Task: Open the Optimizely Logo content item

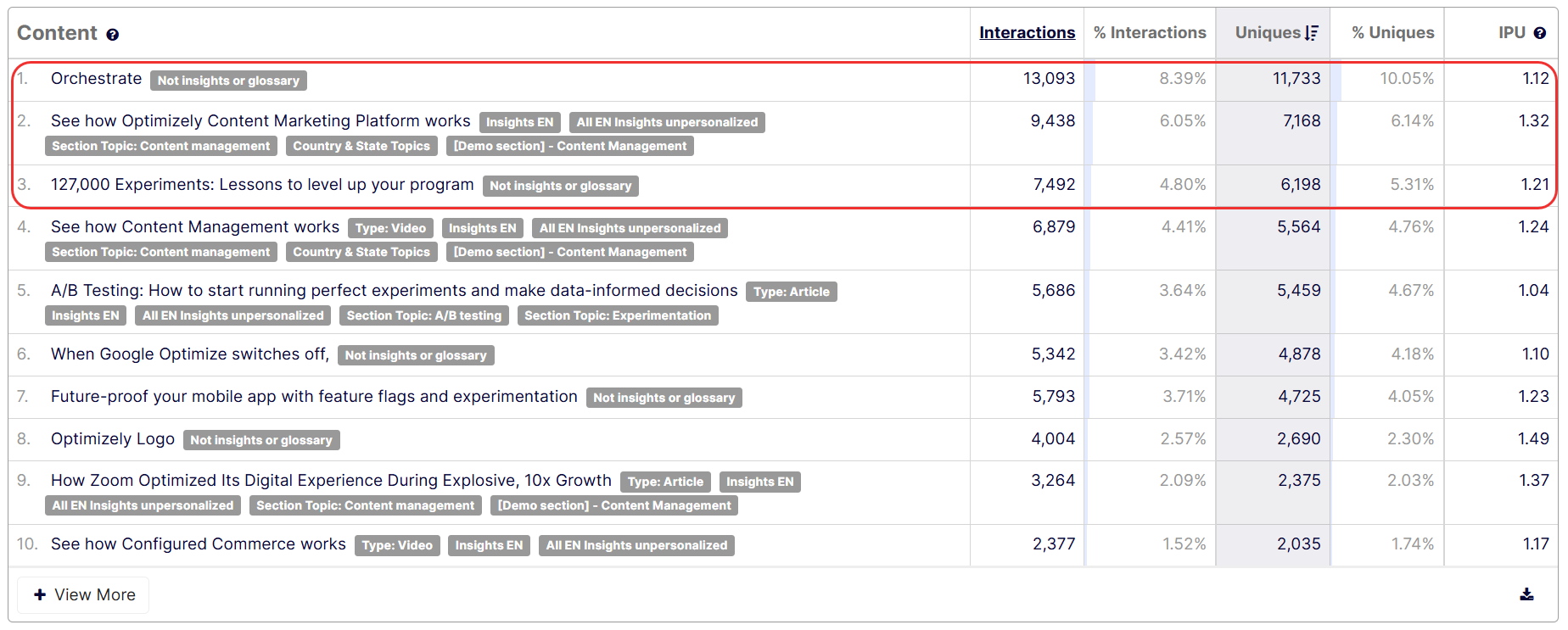Action: coord(112,439)
